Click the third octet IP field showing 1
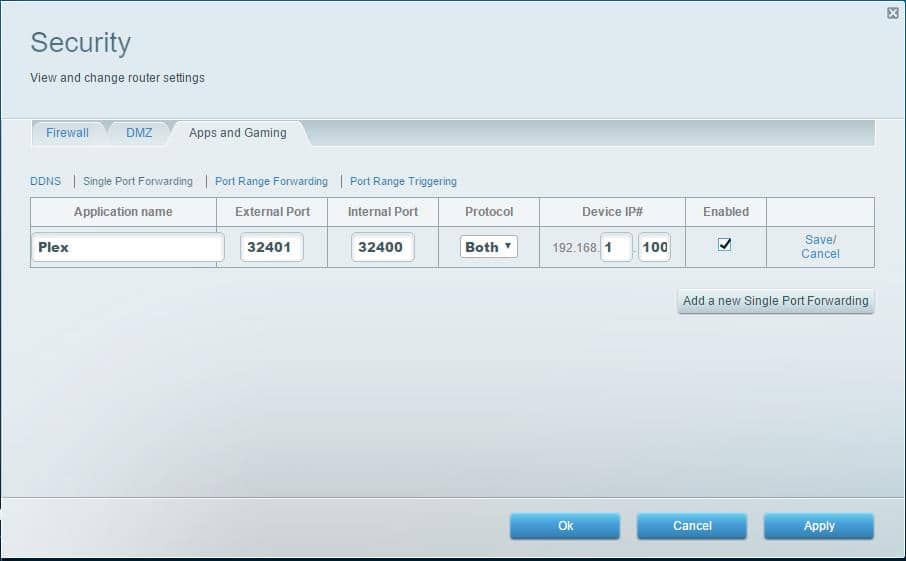The image size is (906, 561). coord(616,247)
